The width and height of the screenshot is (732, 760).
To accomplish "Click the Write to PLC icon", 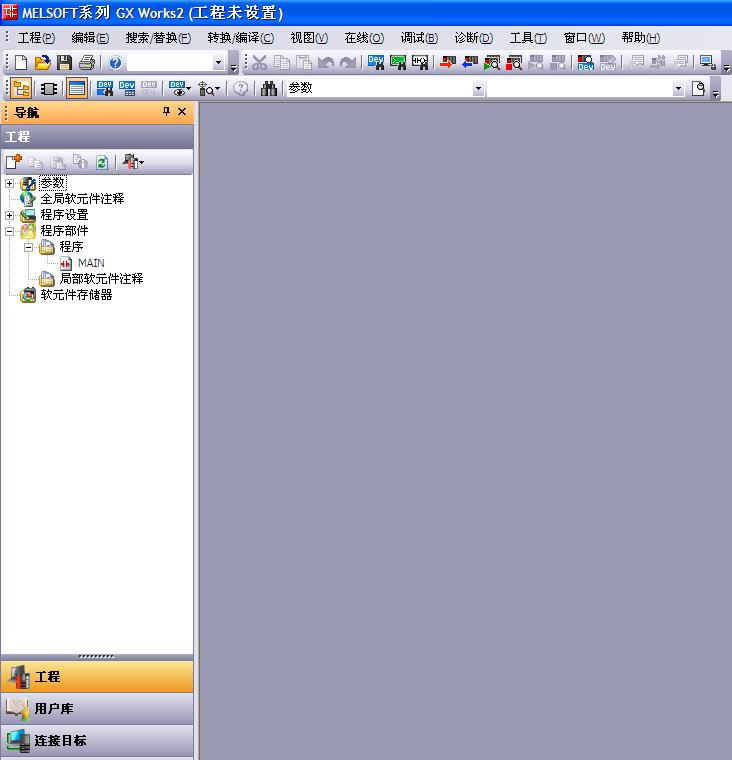I will click(x=446, y=62).
